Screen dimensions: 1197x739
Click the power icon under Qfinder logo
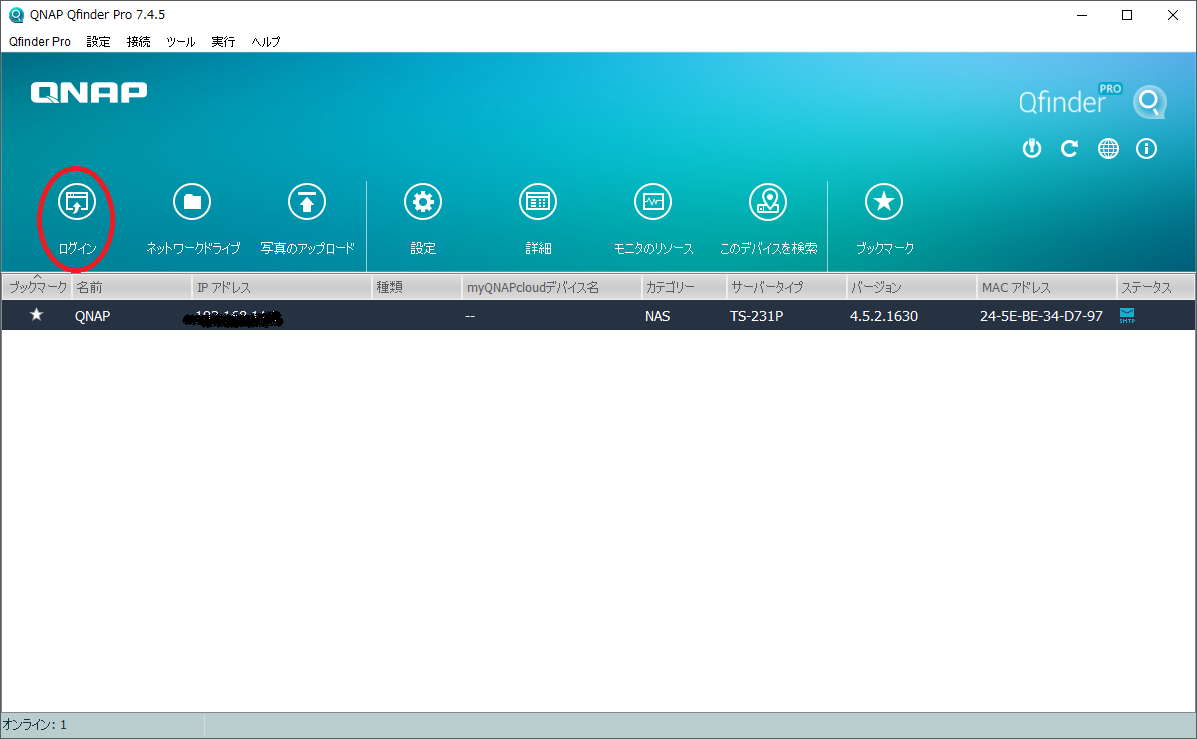coord(1032,148)
